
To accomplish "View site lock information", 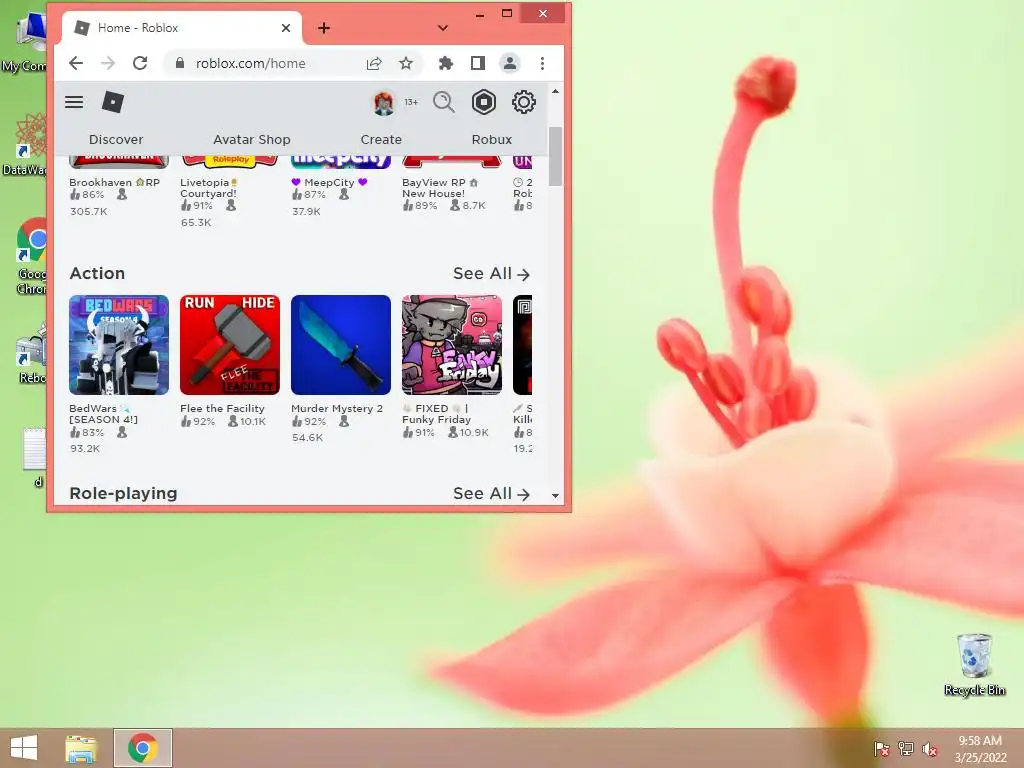I will coord(180,63).
